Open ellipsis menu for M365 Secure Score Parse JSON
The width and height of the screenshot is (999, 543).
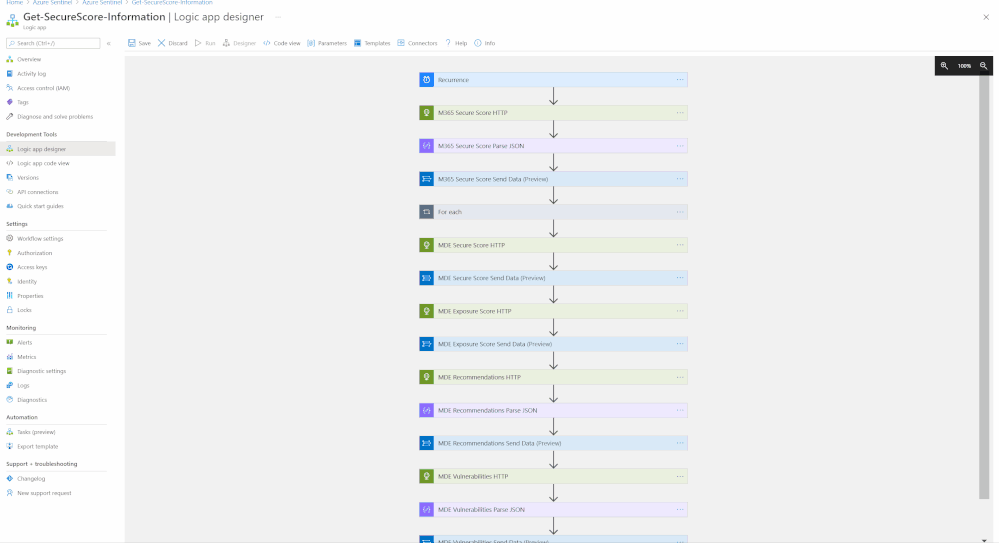tap(680, 146)
